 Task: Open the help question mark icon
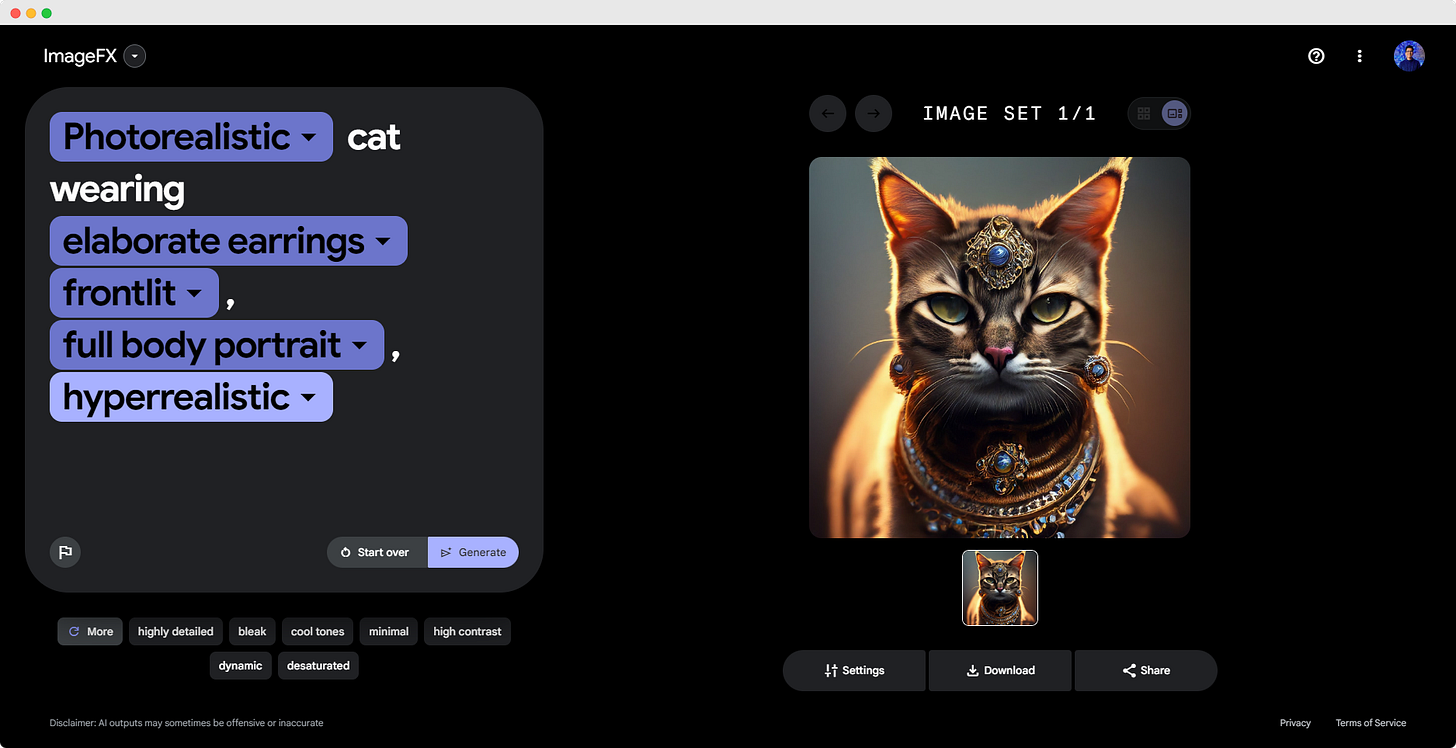[1316, 56]
